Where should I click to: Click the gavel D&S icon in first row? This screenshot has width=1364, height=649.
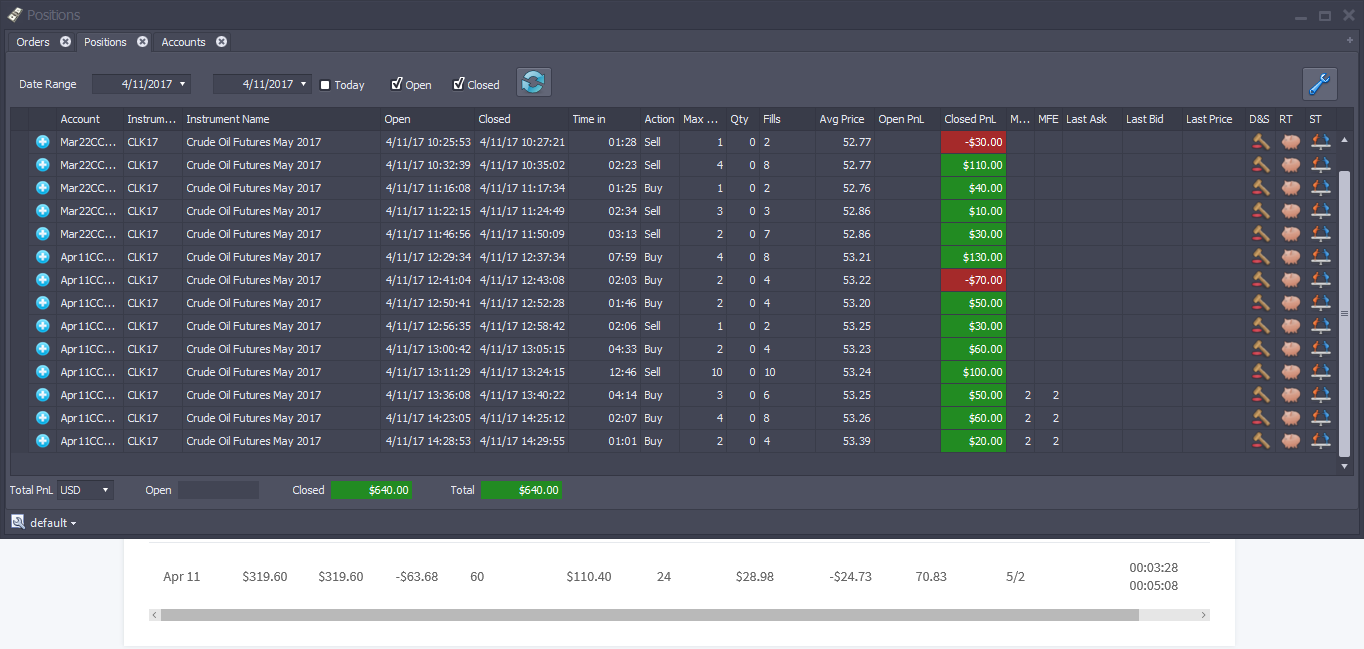click(x=1261, y=142)
